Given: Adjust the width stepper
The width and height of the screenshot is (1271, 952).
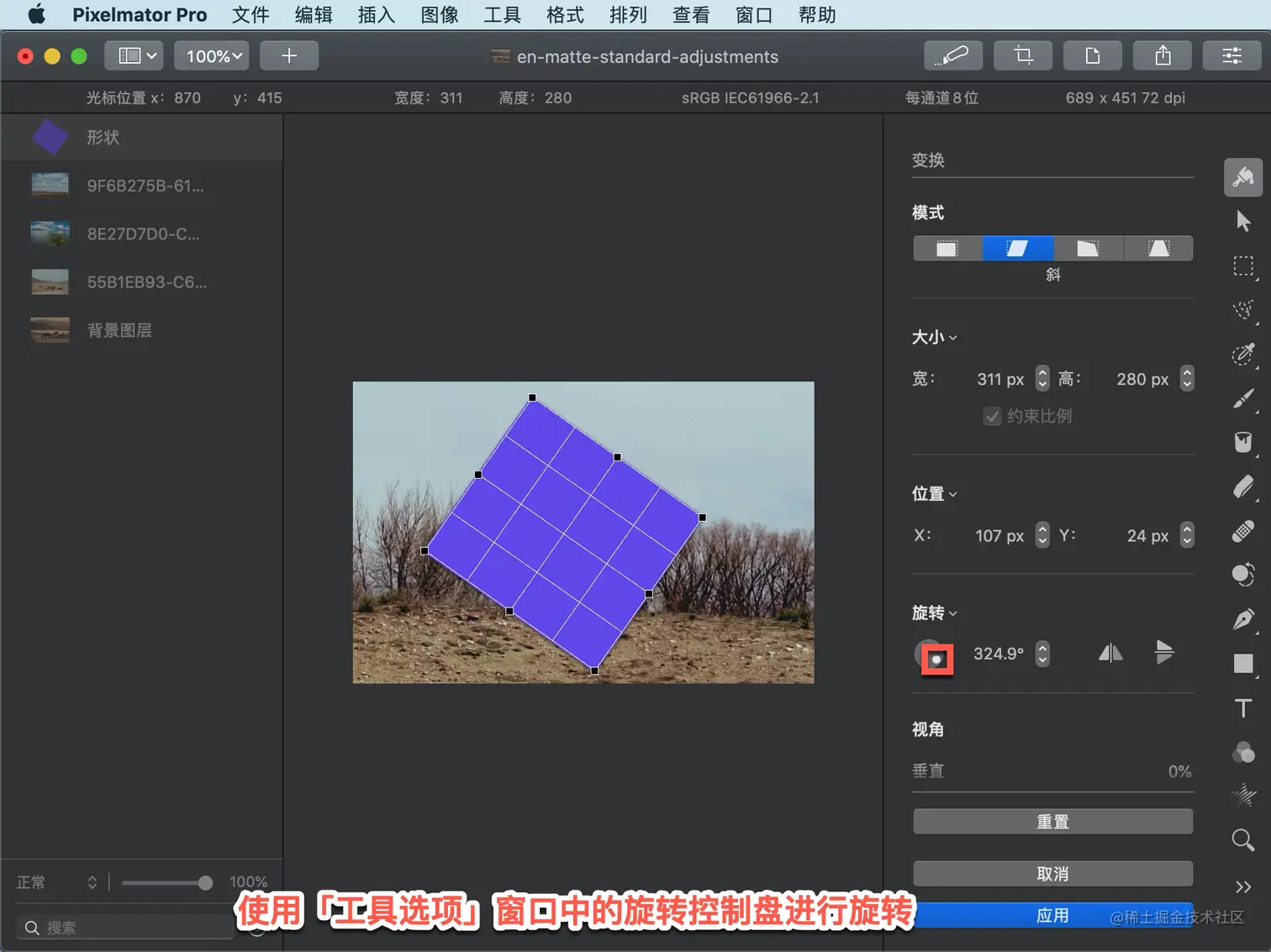Looking at the screenshot, I should (x=1042, y=378).
